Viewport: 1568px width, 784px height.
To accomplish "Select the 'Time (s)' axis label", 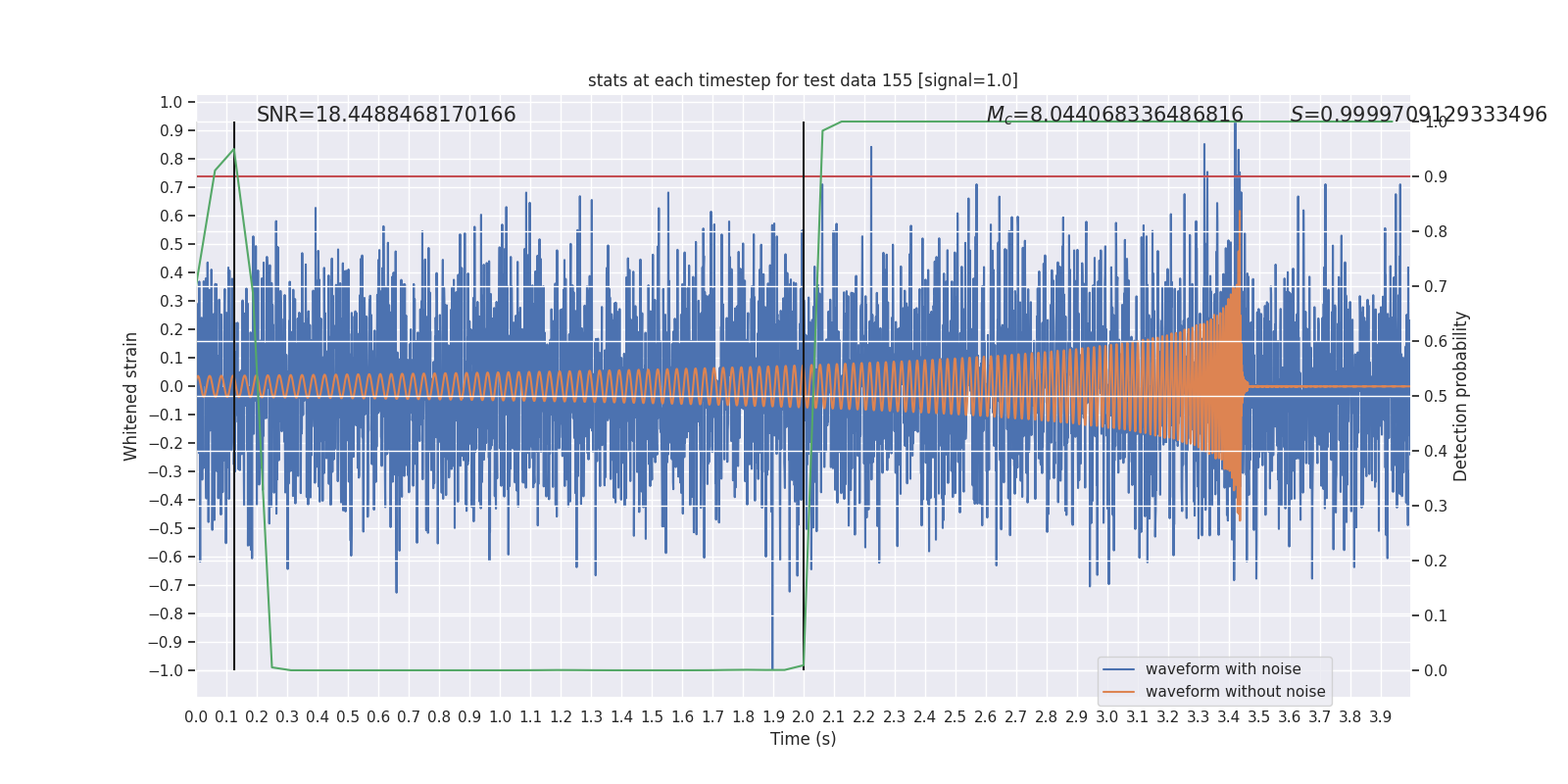I will [x=803, y=739].
